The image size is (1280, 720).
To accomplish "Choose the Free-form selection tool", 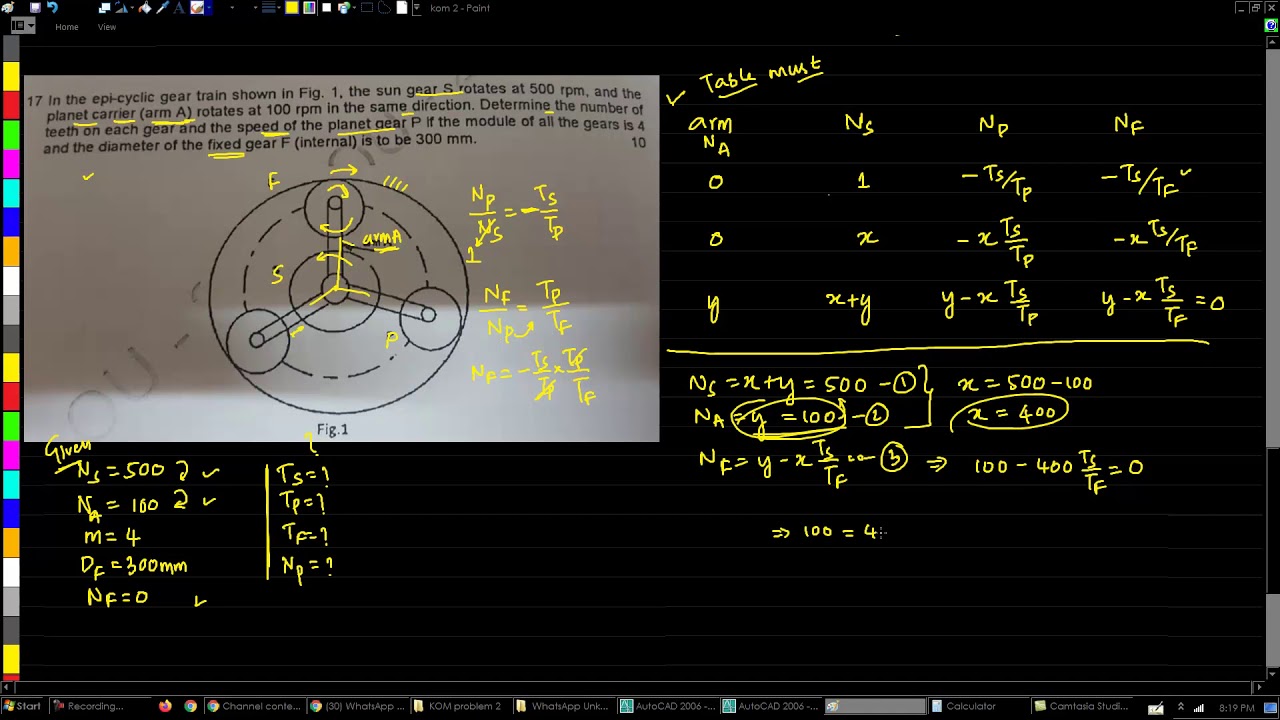I will click(x=384, y=7).
